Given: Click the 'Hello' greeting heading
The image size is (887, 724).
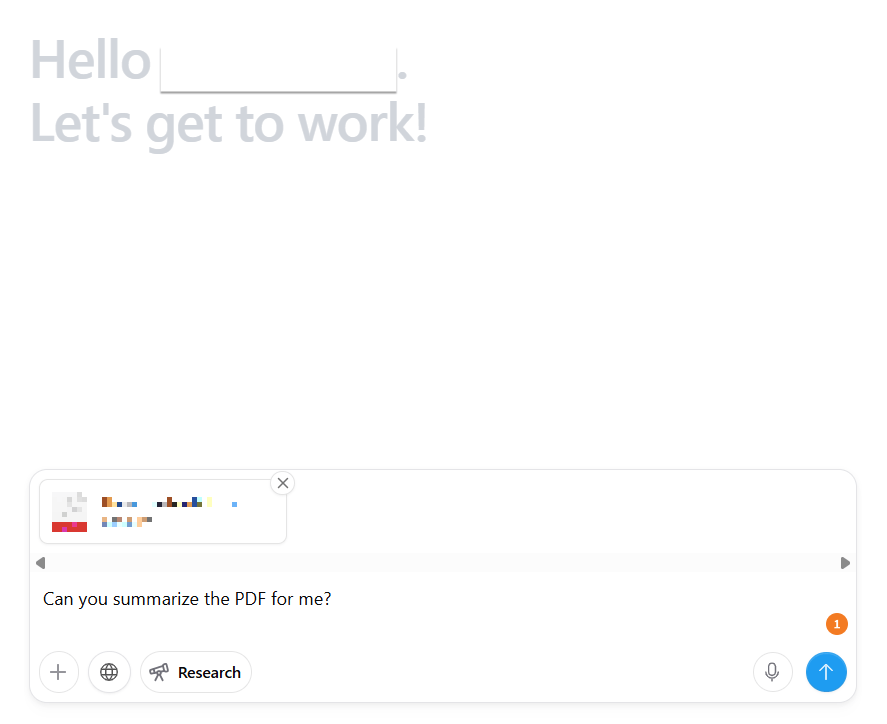Looking at the screenshot, I should coord(90,60).
